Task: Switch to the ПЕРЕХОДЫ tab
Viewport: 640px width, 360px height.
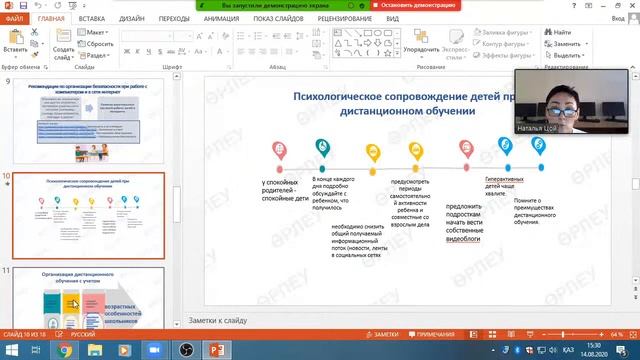Action: tap(174, 19)
